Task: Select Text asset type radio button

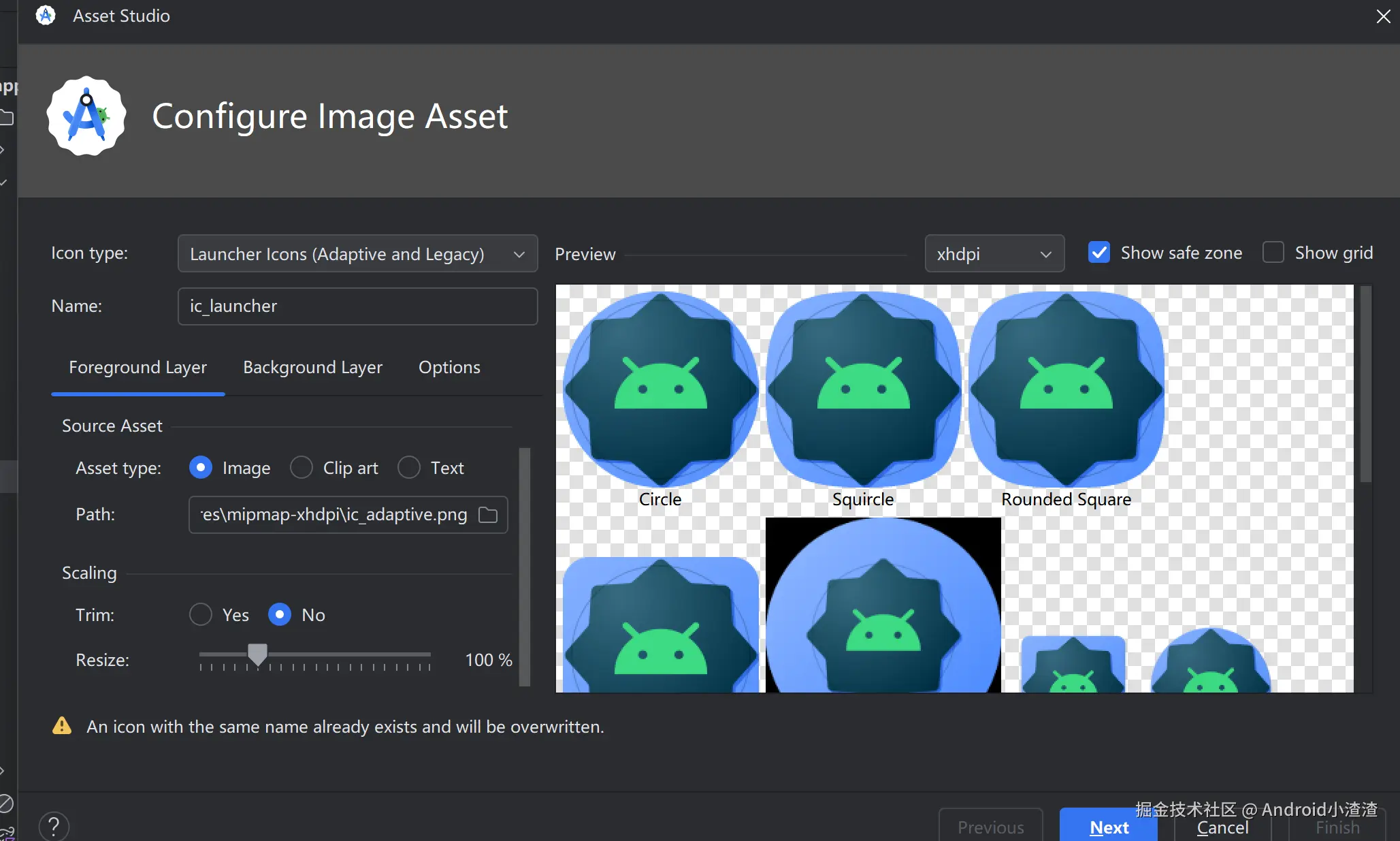Action: tap(409, 468)
